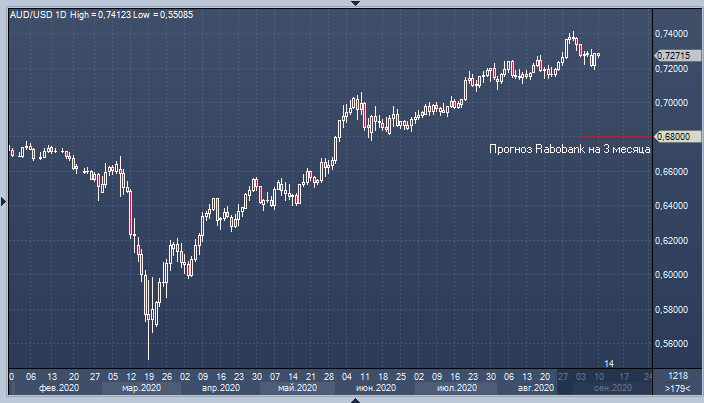The height and width of the screenshot is (403, 704).
Task: Click фев.2020 month label
Action: coord(59,388)
